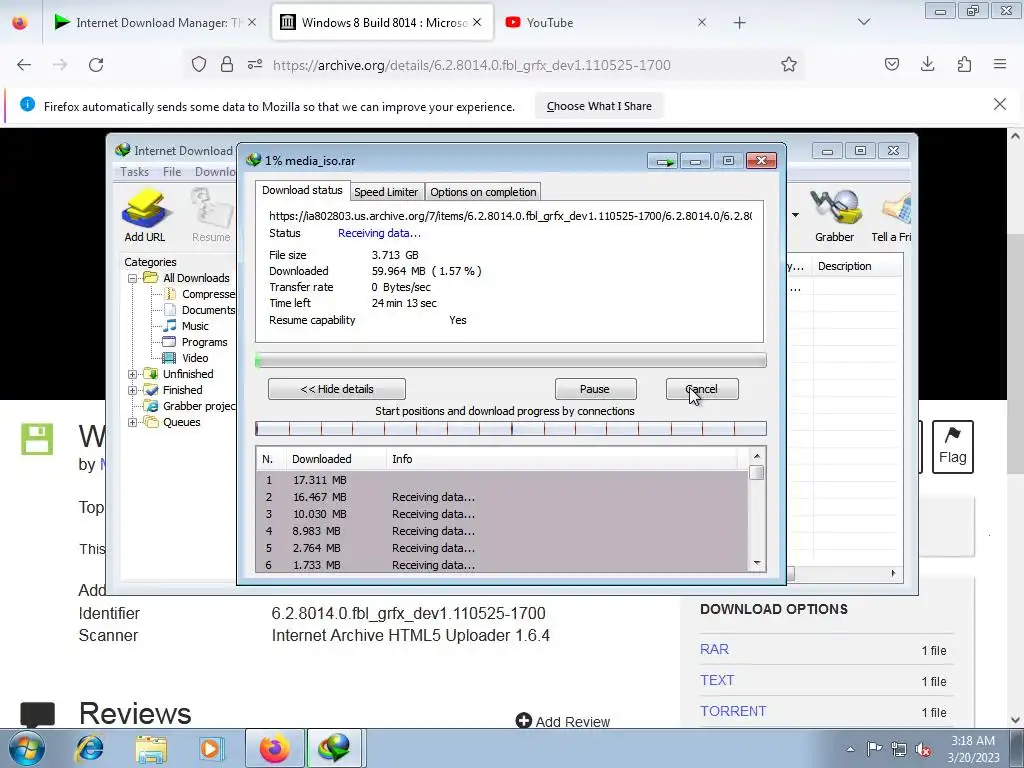Select the Programs category in IDM tree
The height and width of the screenshot is (768, 1024).
tap(204, 342)
